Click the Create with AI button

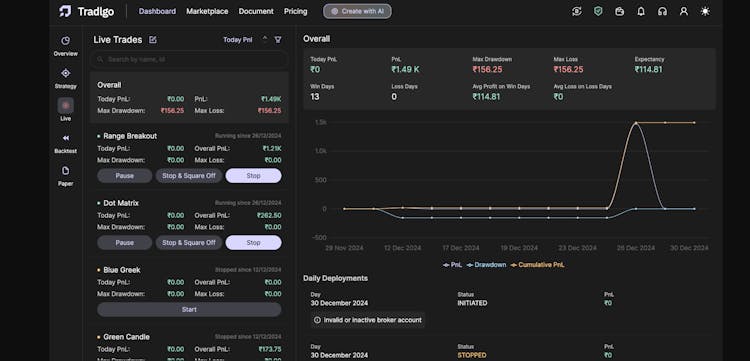click(357, 11)
